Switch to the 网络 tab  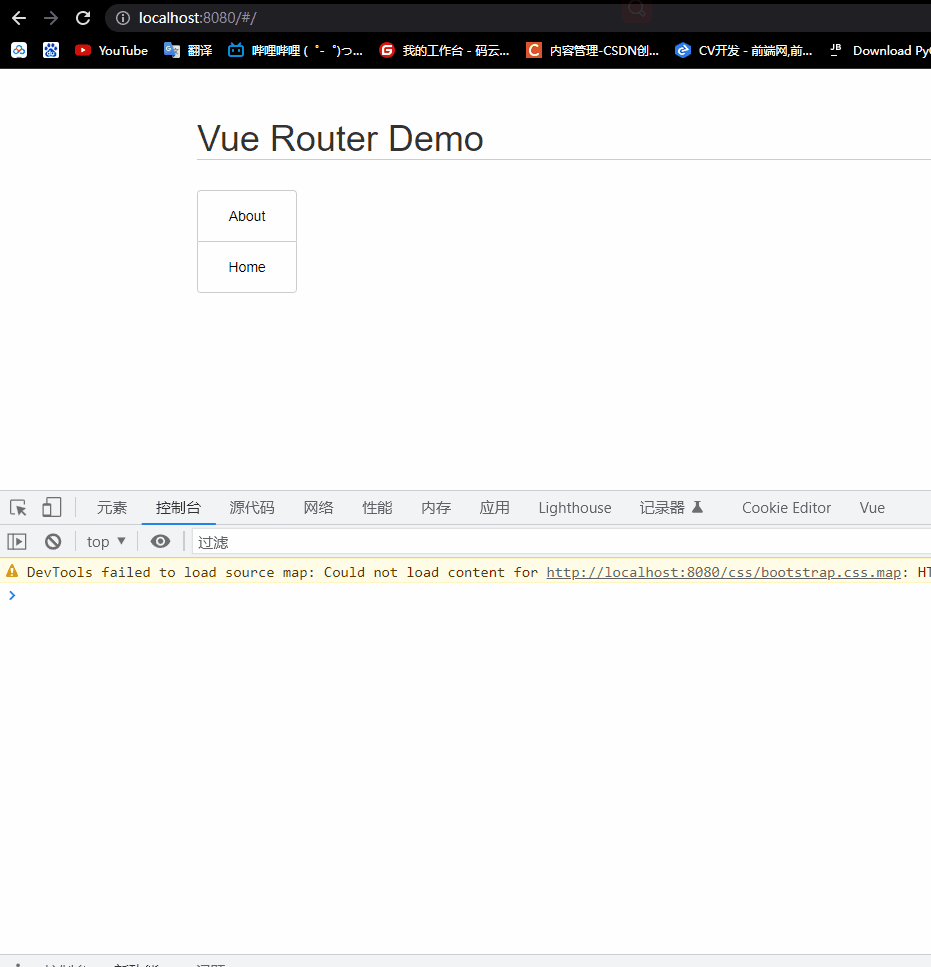coord(318,508)
